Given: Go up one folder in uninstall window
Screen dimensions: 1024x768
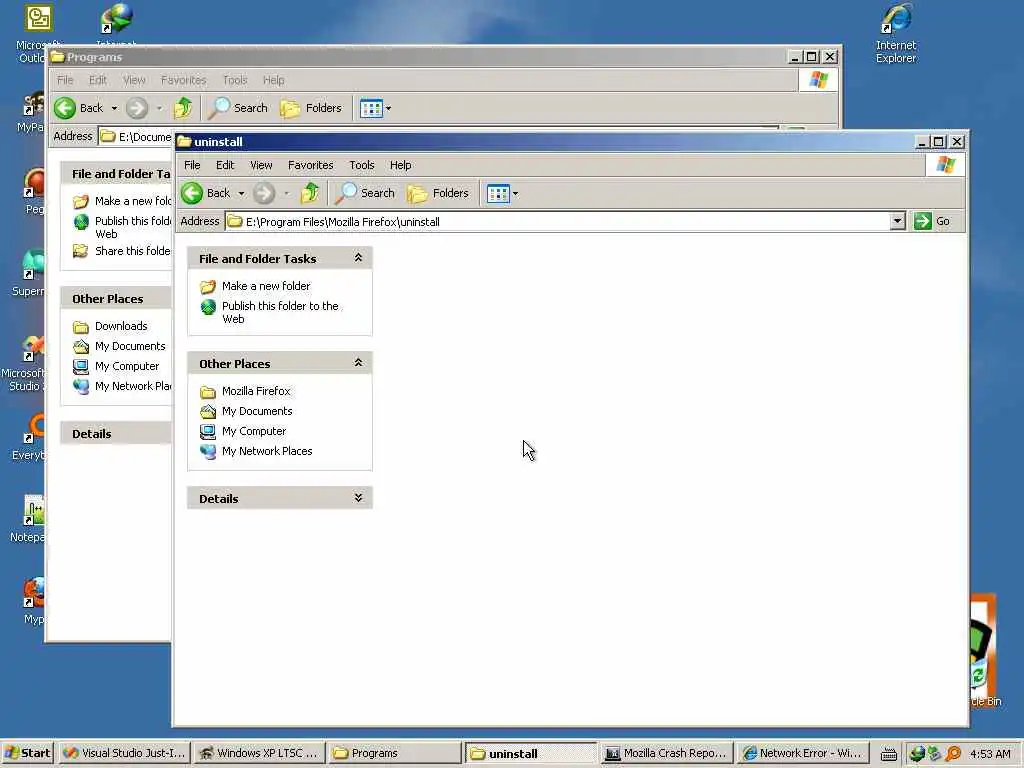Looking at the screenshot, I should (310, 193).
